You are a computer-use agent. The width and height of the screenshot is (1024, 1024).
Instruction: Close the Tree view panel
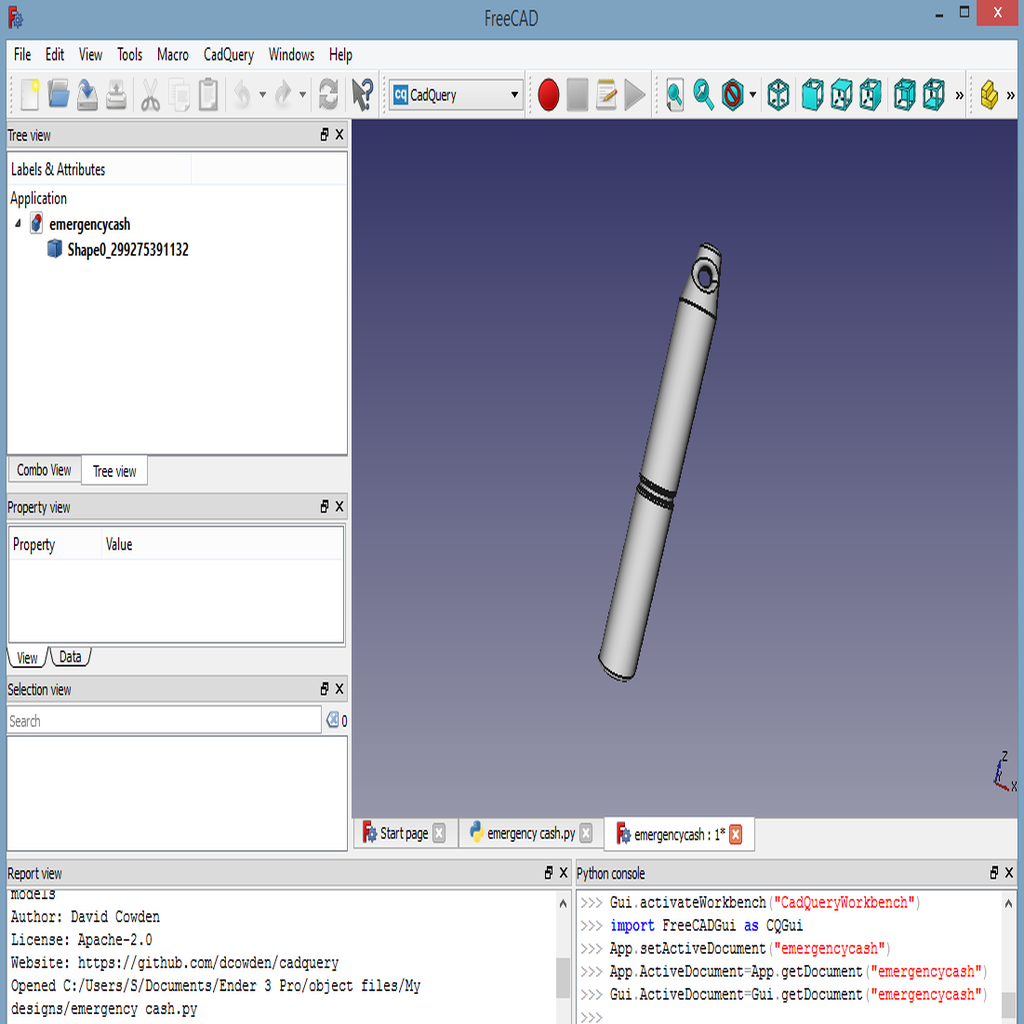click(340, 135)
